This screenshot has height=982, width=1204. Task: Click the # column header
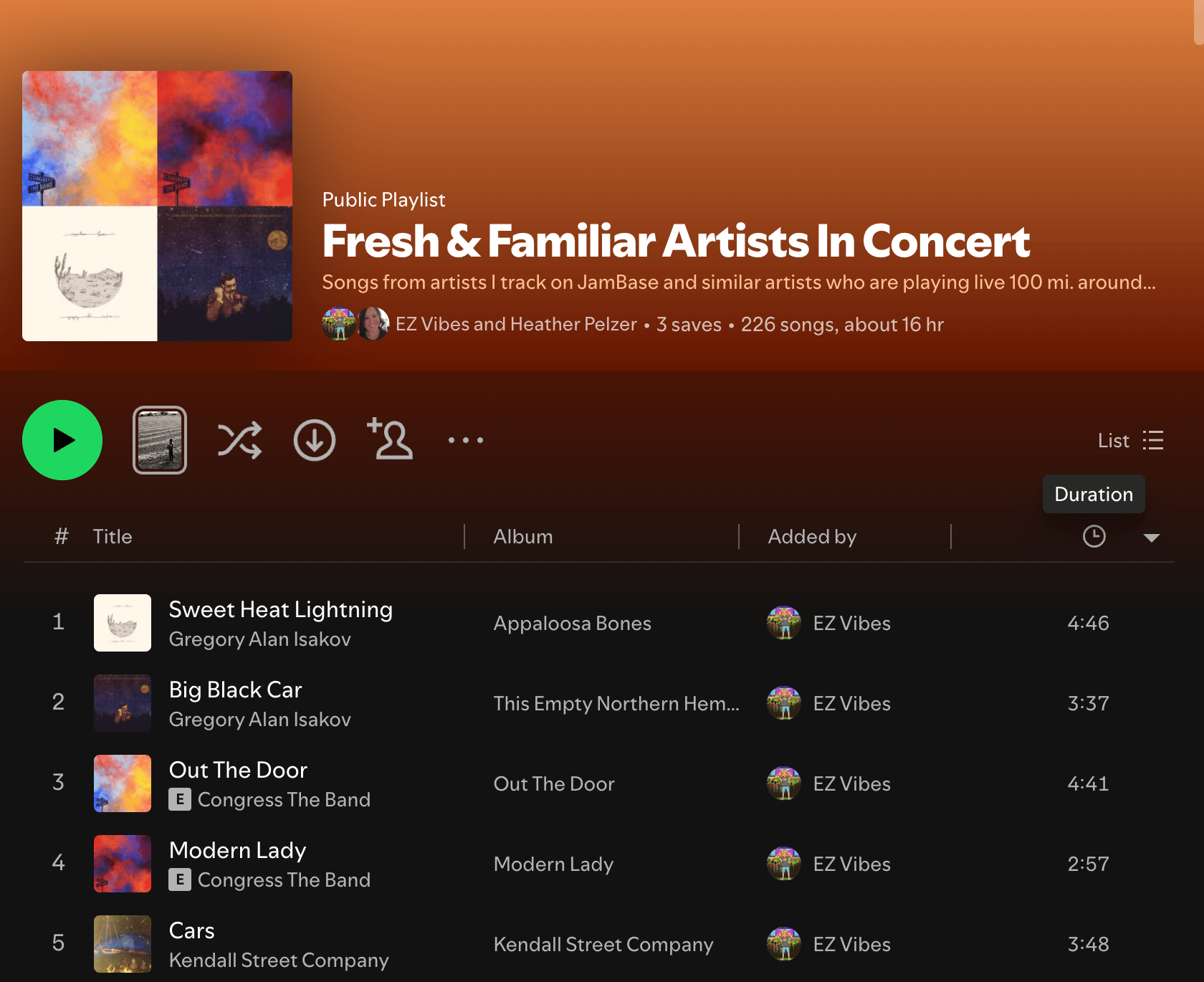[62, 536]
